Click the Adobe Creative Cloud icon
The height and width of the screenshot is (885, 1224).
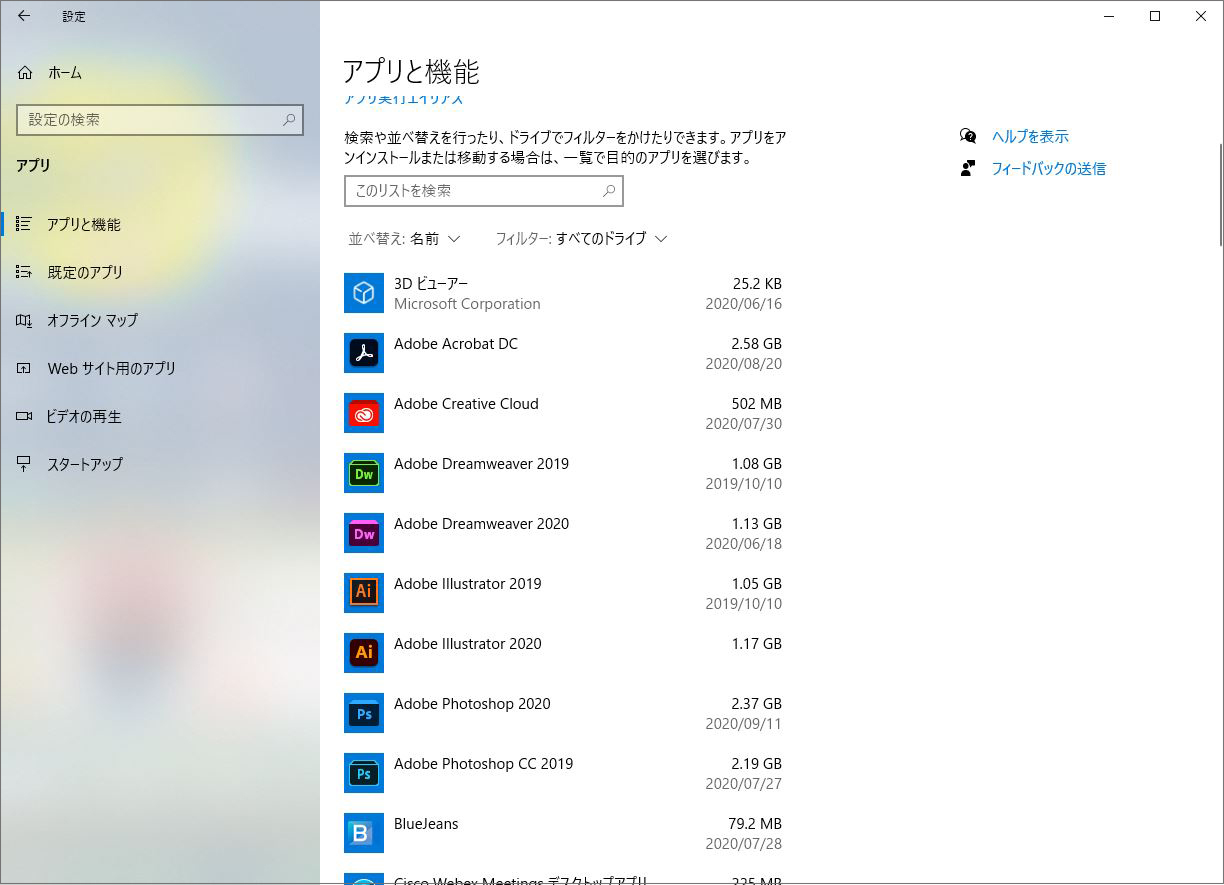(x=364, y=413)
